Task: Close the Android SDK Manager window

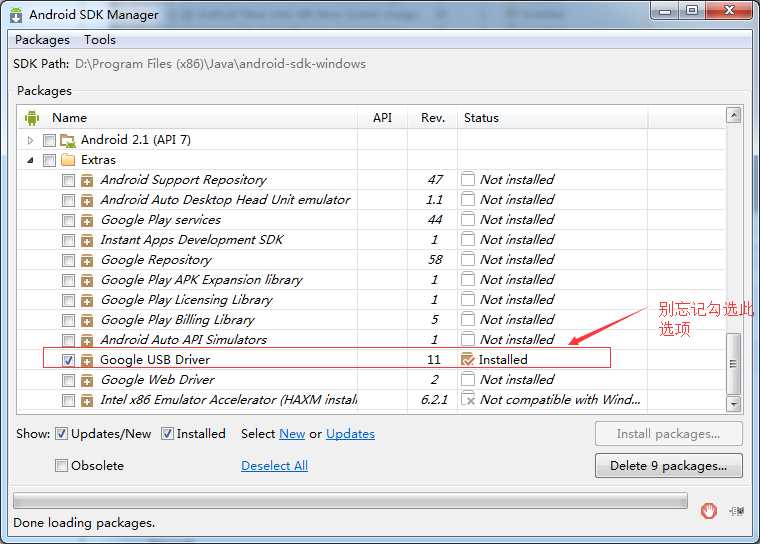Action: (x=729, y=11)
